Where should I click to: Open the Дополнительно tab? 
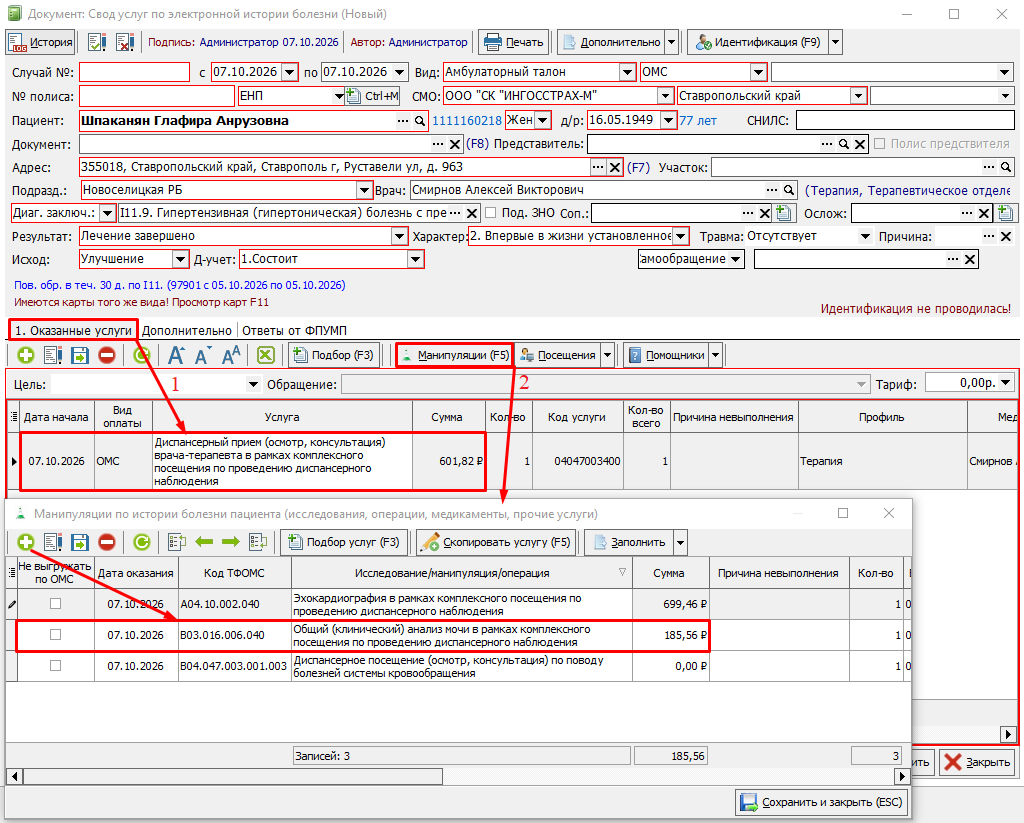coord(187,331)
